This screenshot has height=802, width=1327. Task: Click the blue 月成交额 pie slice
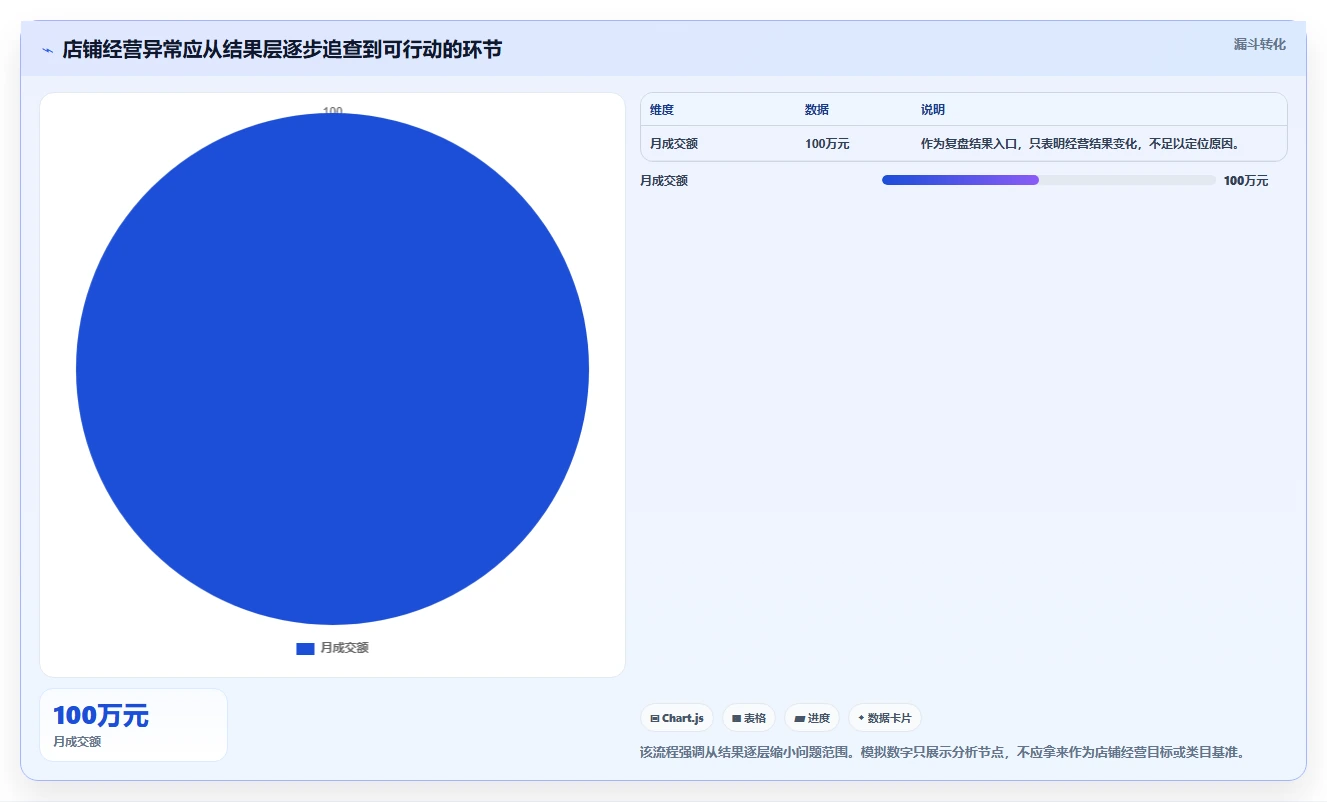point(332,369)
